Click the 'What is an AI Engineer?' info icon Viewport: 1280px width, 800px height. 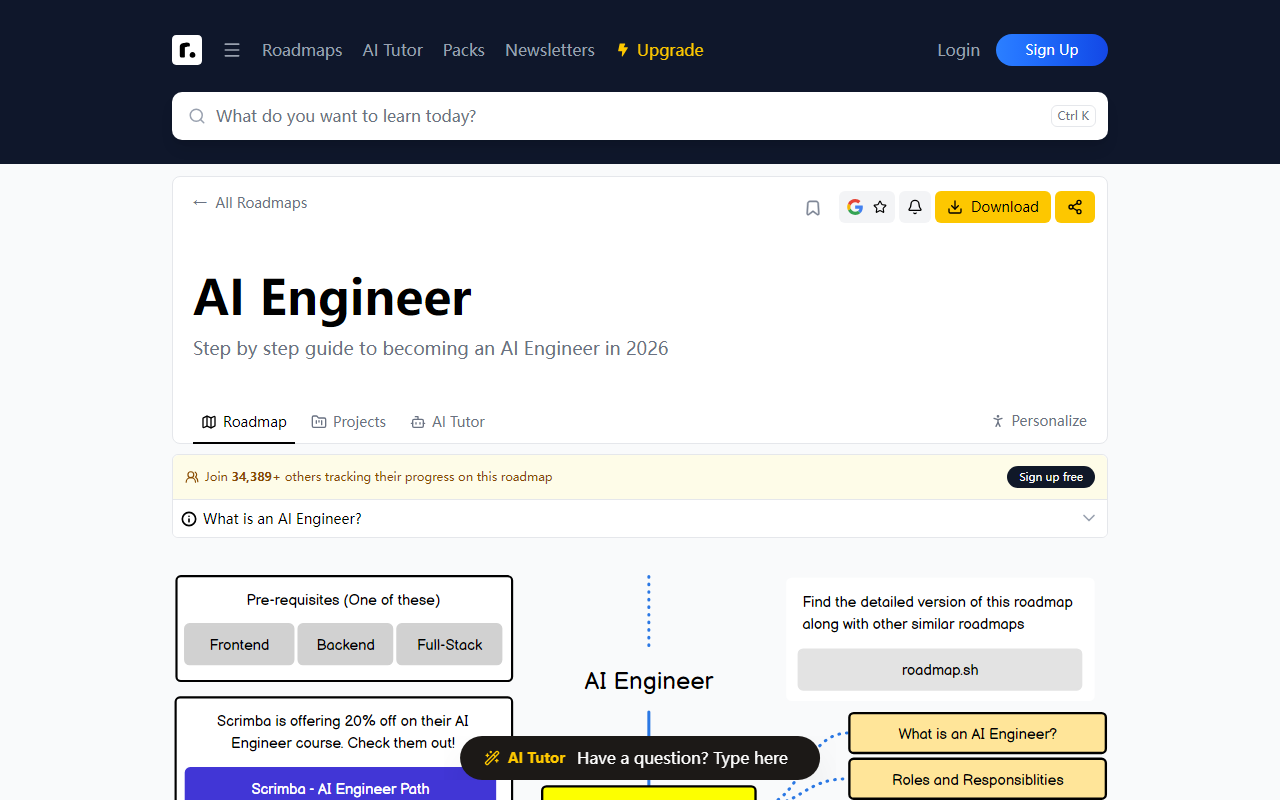(189, 519)
